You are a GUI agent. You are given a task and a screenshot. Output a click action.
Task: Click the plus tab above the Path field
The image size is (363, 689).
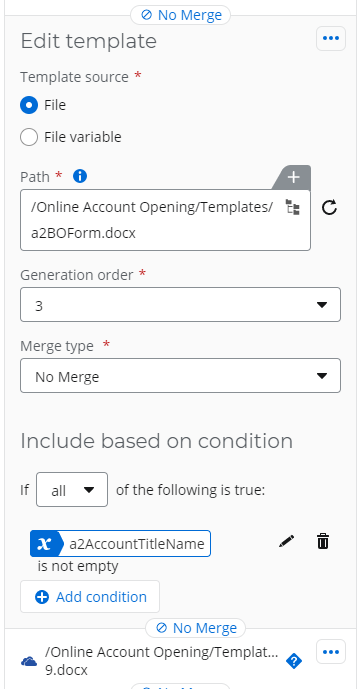(x=293, y=177)
